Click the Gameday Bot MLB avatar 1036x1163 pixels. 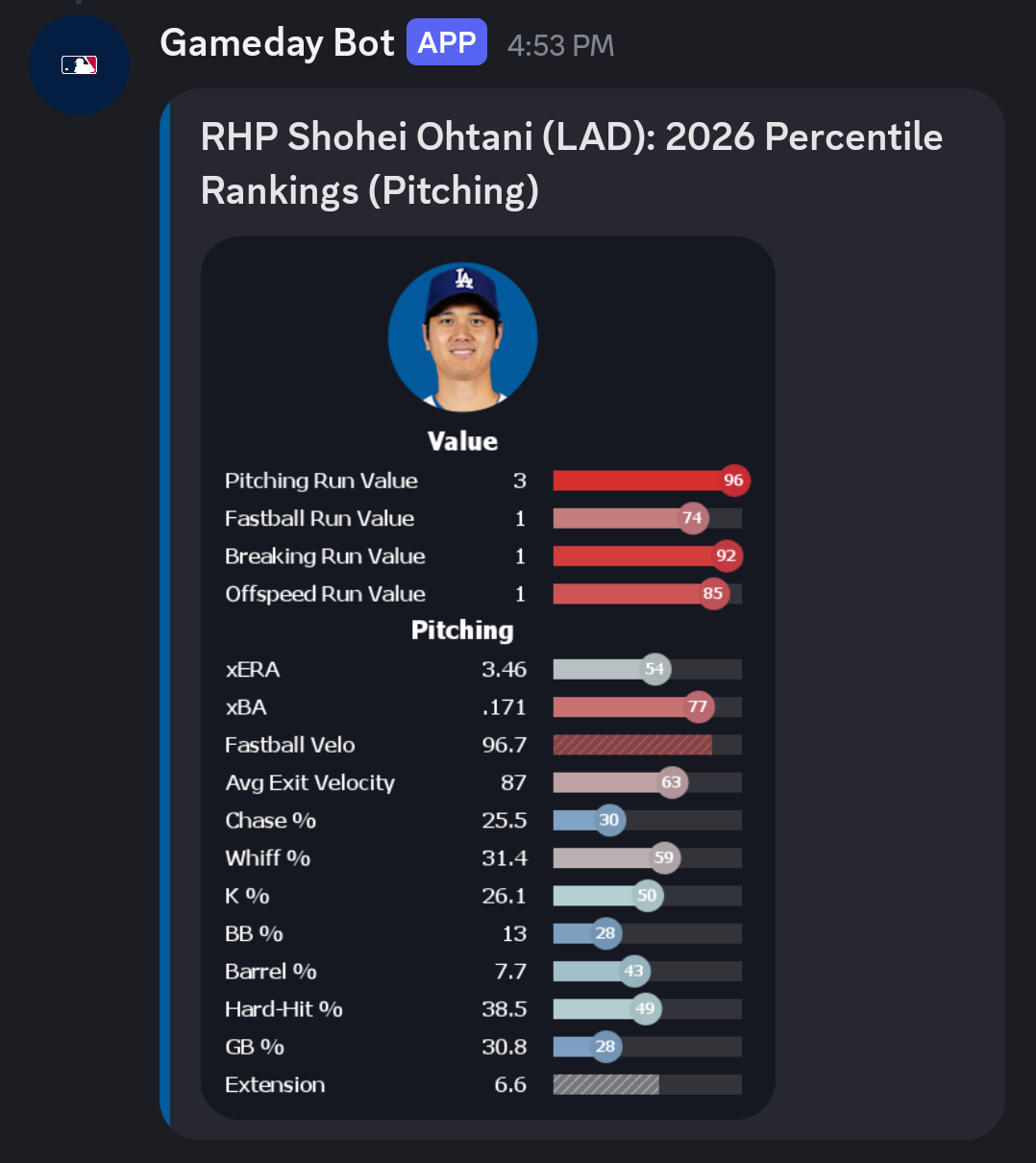point(79,65)
